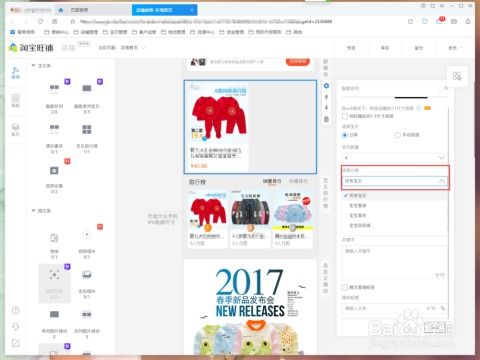
Task: Switch to the active blue browser tab
Action: click(x=164, y=10)
